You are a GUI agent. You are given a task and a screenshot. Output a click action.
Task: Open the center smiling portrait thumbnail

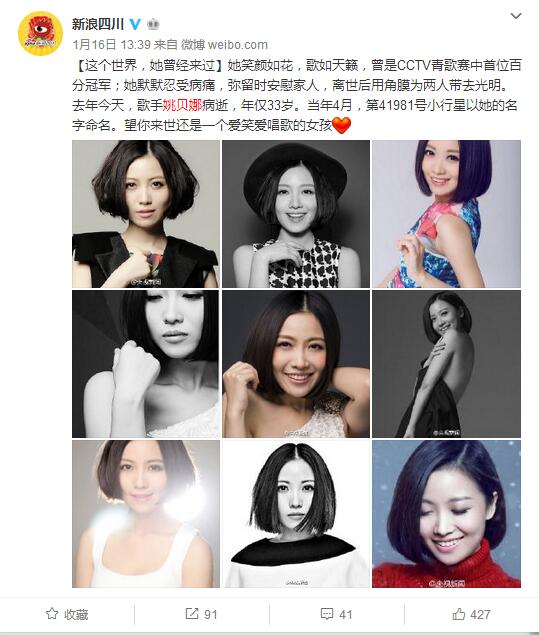[296, 364]
